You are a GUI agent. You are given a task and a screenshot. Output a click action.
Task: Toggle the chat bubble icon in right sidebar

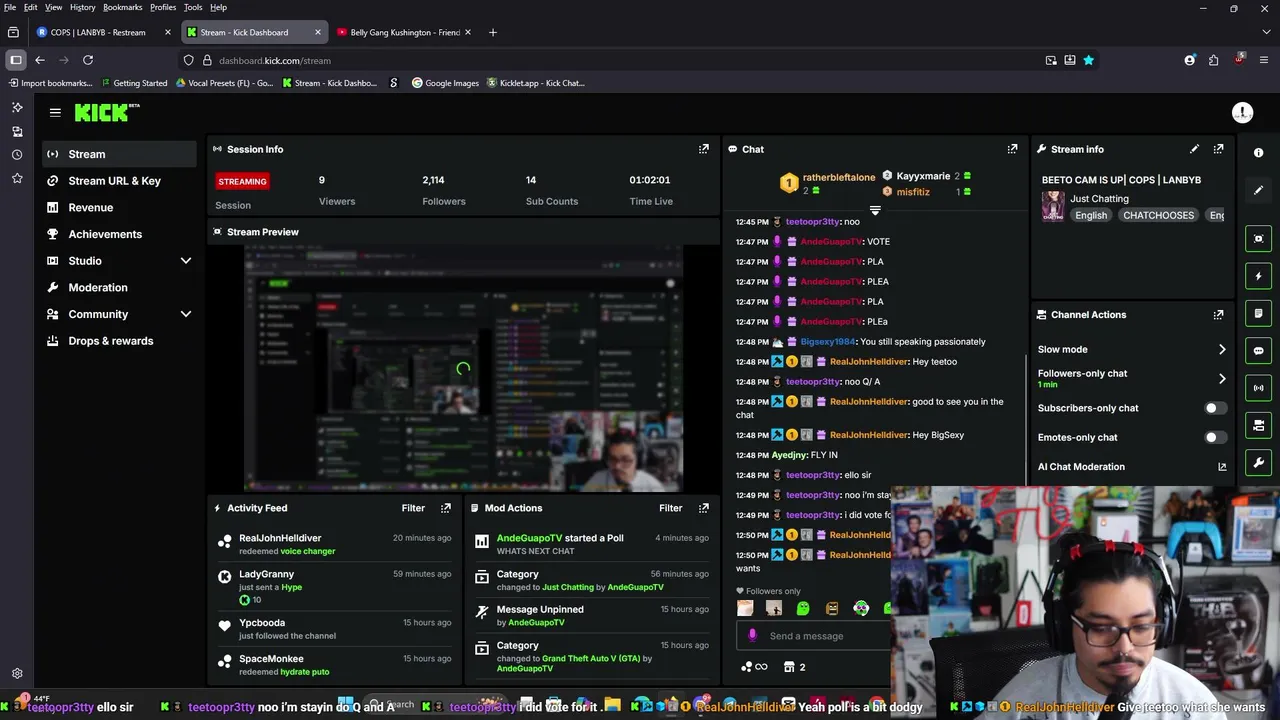click(x=1259, y=351)
